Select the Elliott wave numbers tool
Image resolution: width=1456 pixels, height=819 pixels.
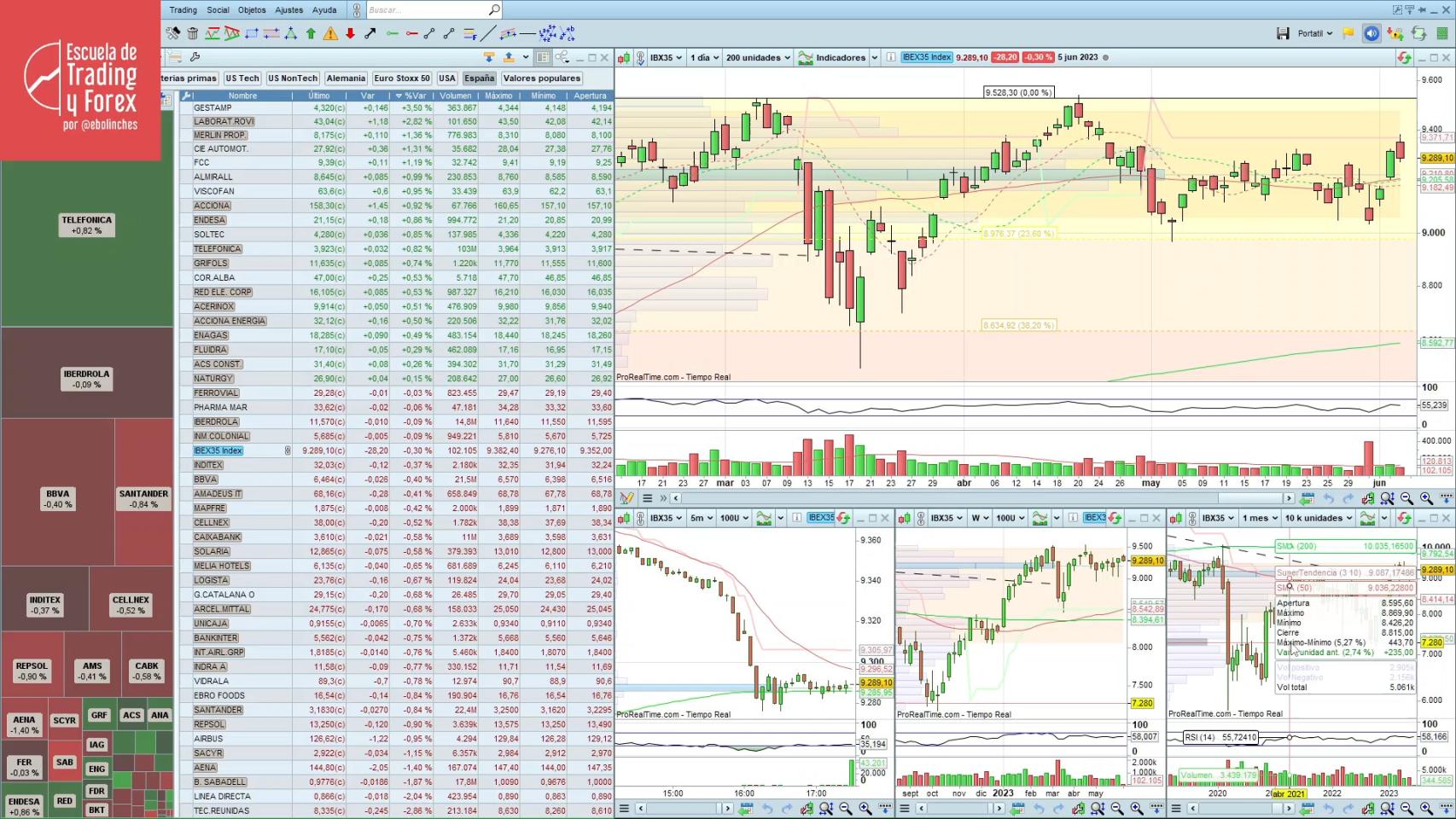point(548,33)
